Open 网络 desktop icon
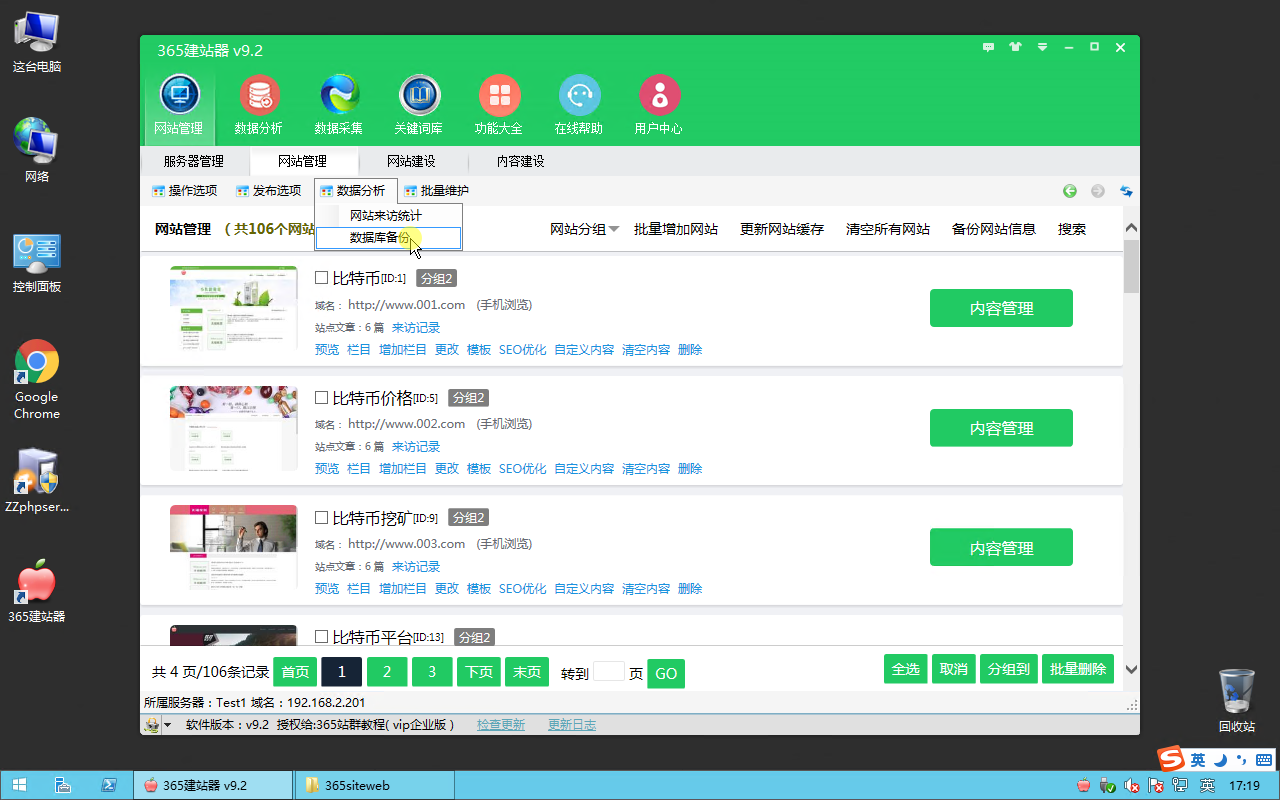1280x800 pixels. coord(37,150)
